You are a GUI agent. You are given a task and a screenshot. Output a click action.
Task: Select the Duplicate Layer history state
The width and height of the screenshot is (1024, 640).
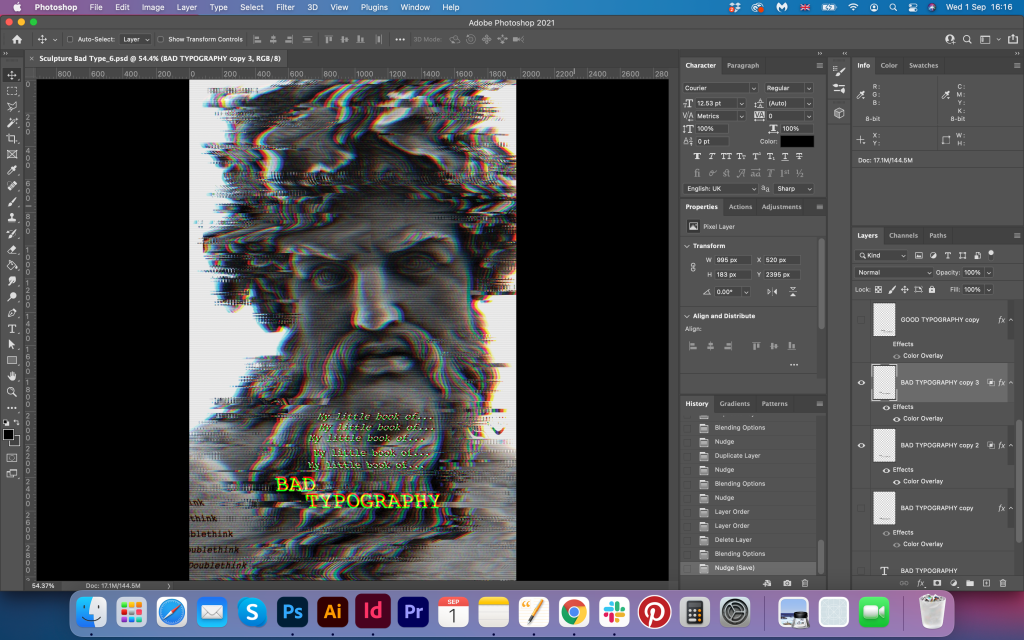point(737,455)
